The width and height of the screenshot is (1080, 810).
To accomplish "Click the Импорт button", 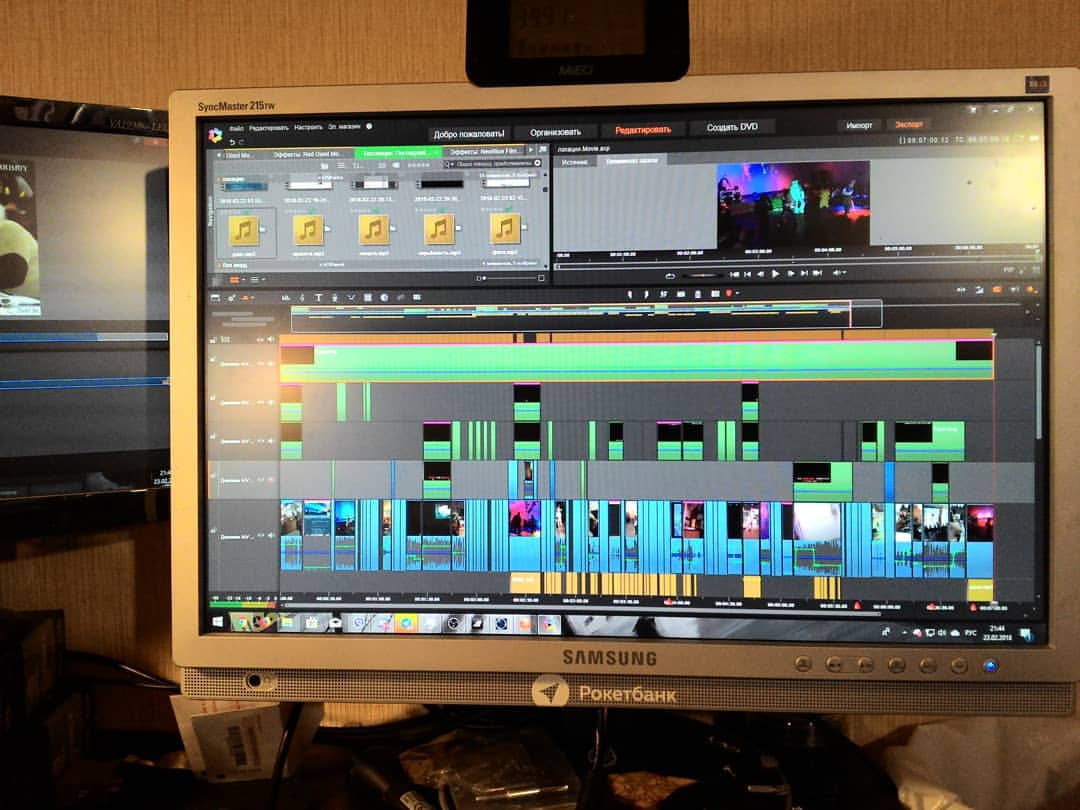I will 859,125.
